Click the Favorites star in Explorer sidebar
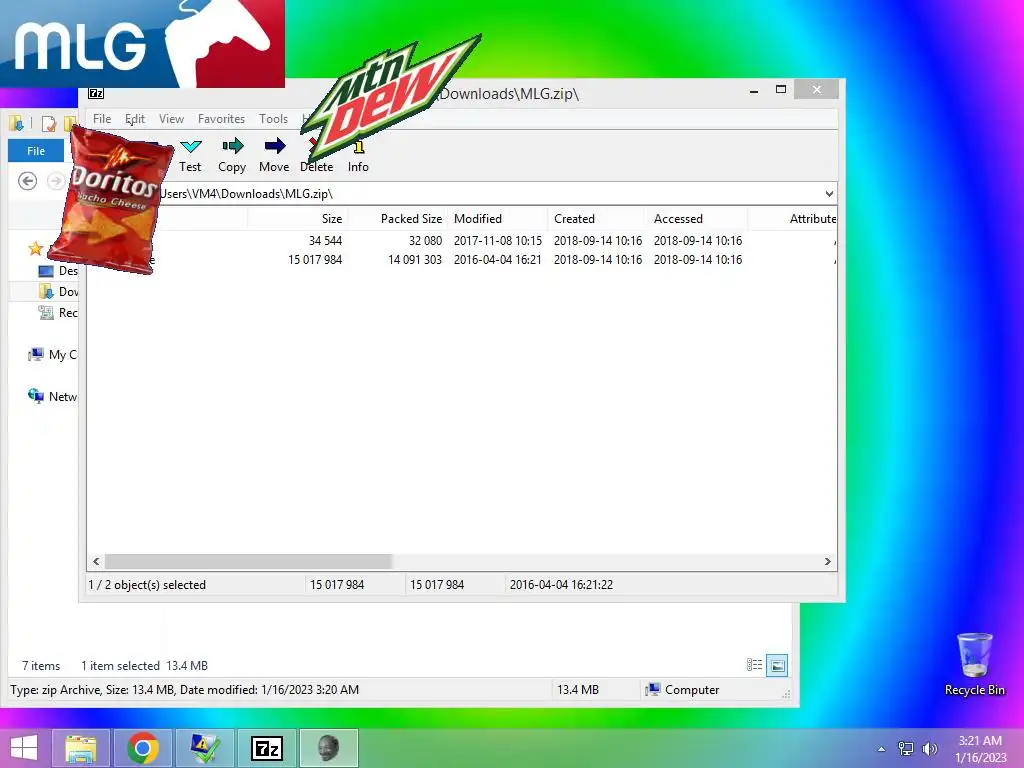The width and height of the screenshot is (1024, 768). 36,249
